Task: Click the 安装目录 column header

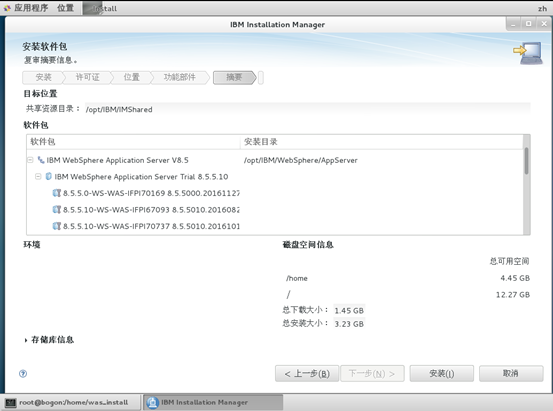Action: 382,142
